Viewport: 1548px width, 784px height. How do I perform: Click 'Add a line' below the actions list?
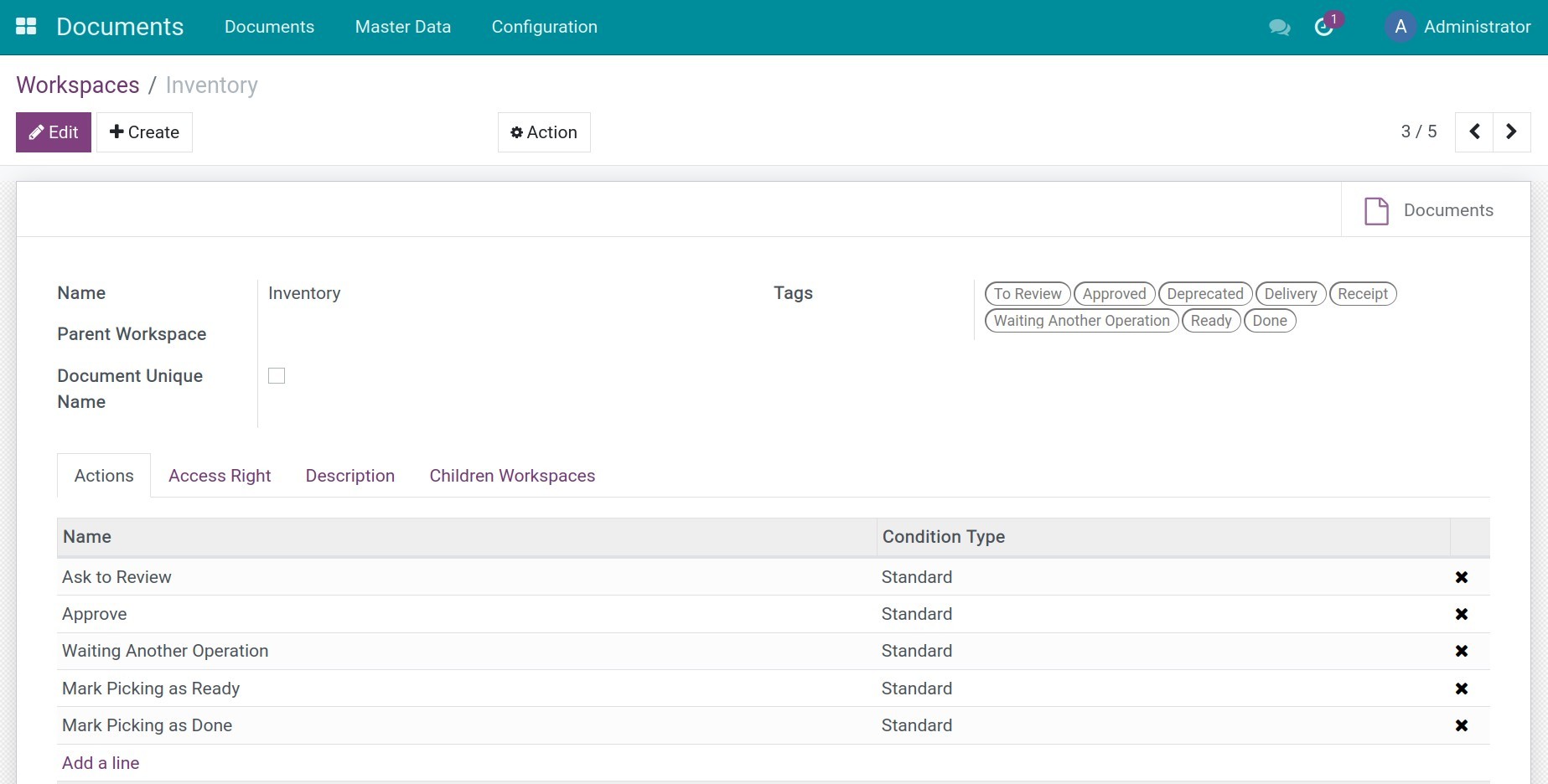(100, 762)
